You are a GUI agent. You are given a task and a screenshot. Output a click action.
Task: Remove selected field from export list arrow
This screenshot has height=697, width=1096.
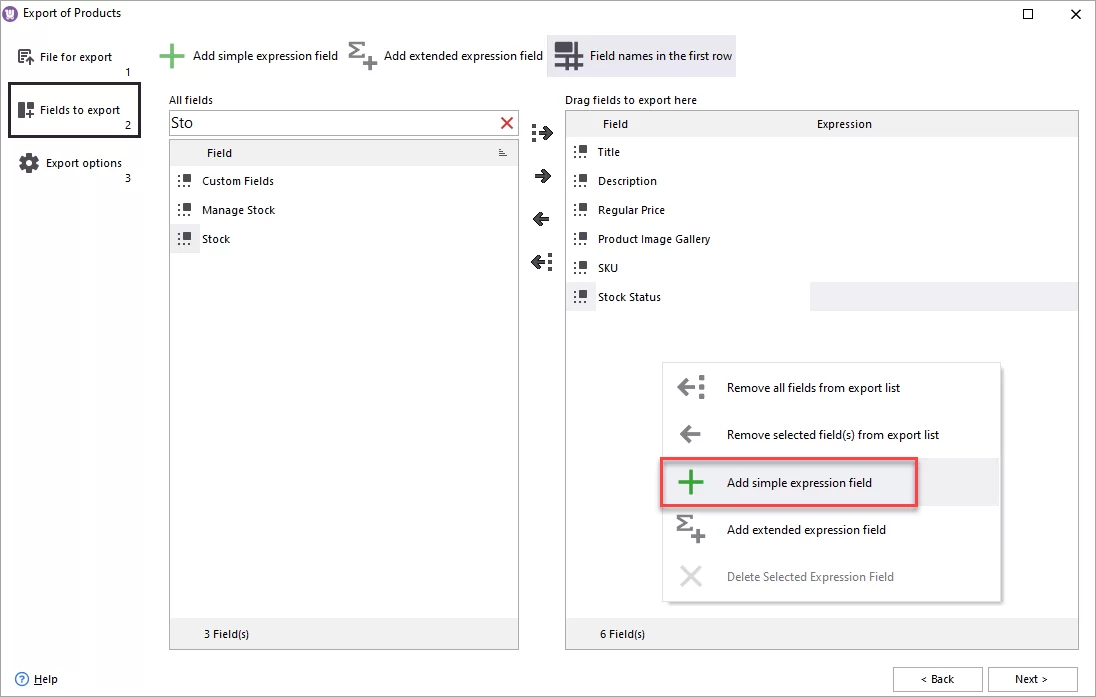tap(541, 218)
